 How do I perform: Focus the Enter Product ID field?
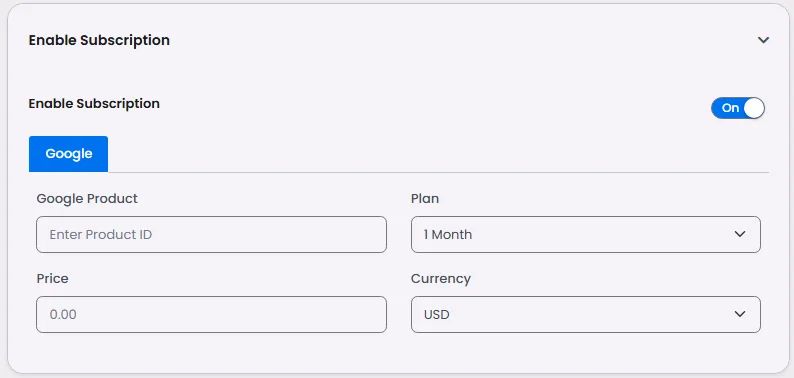tap(211, 235)
